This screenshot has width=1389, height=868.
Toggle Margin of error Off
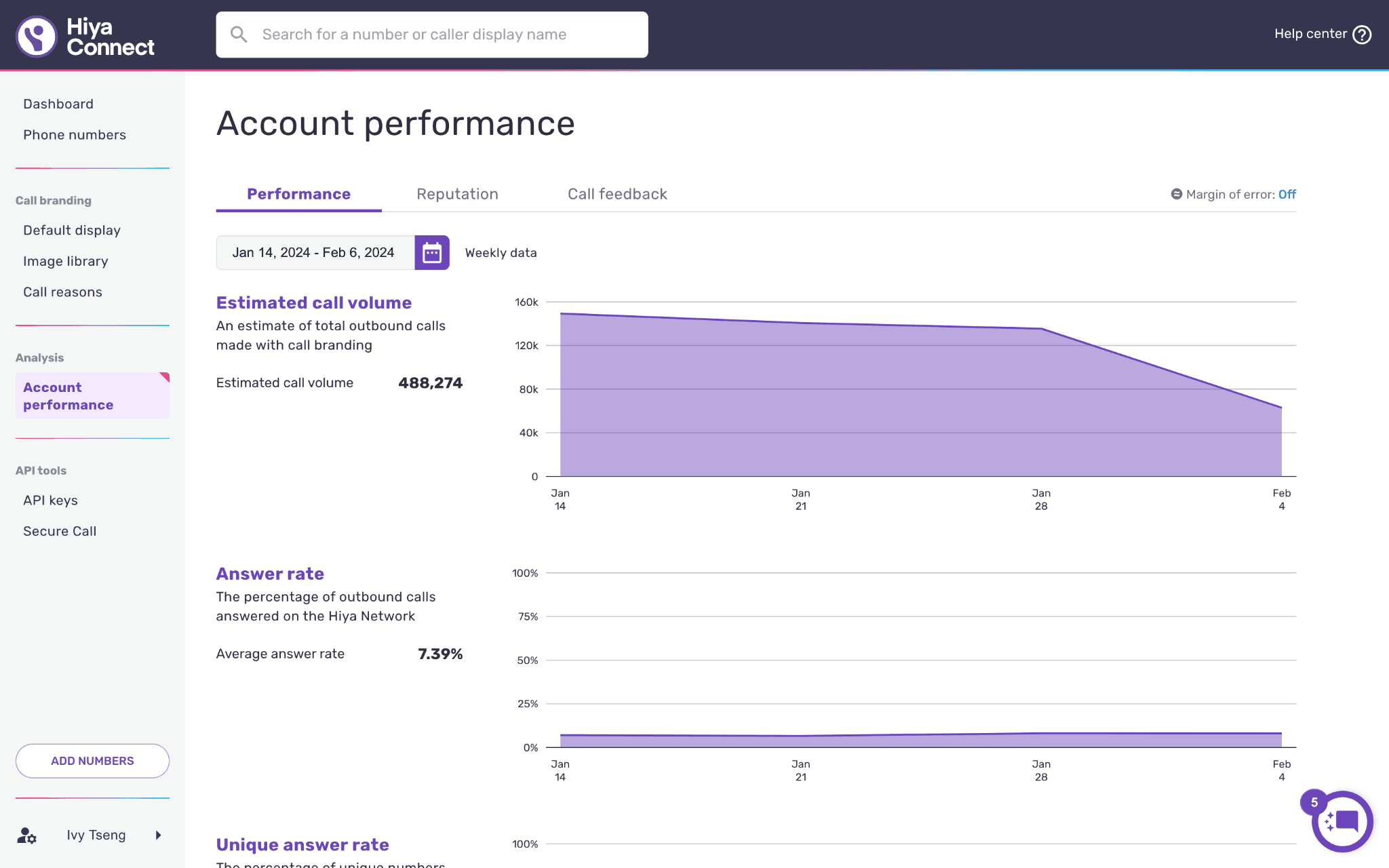(1287, 195)
